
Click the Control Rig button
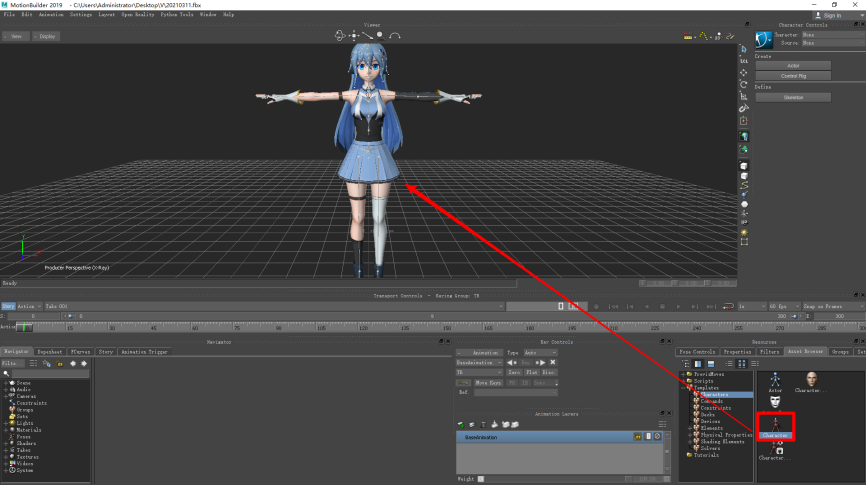point(793,75)
